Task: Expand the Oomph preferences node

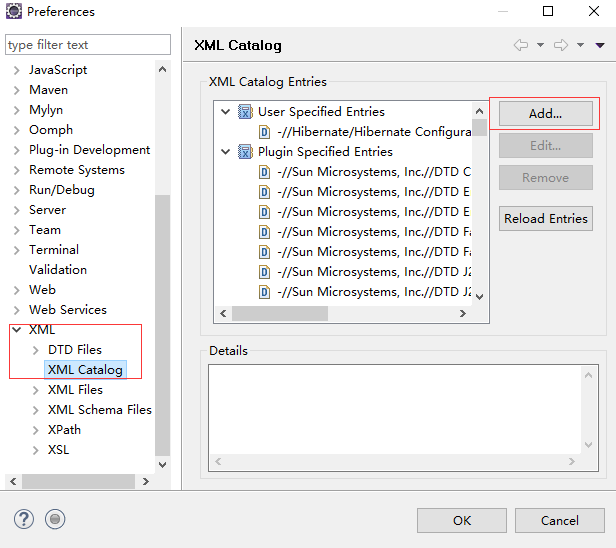Action: (16, 130)
